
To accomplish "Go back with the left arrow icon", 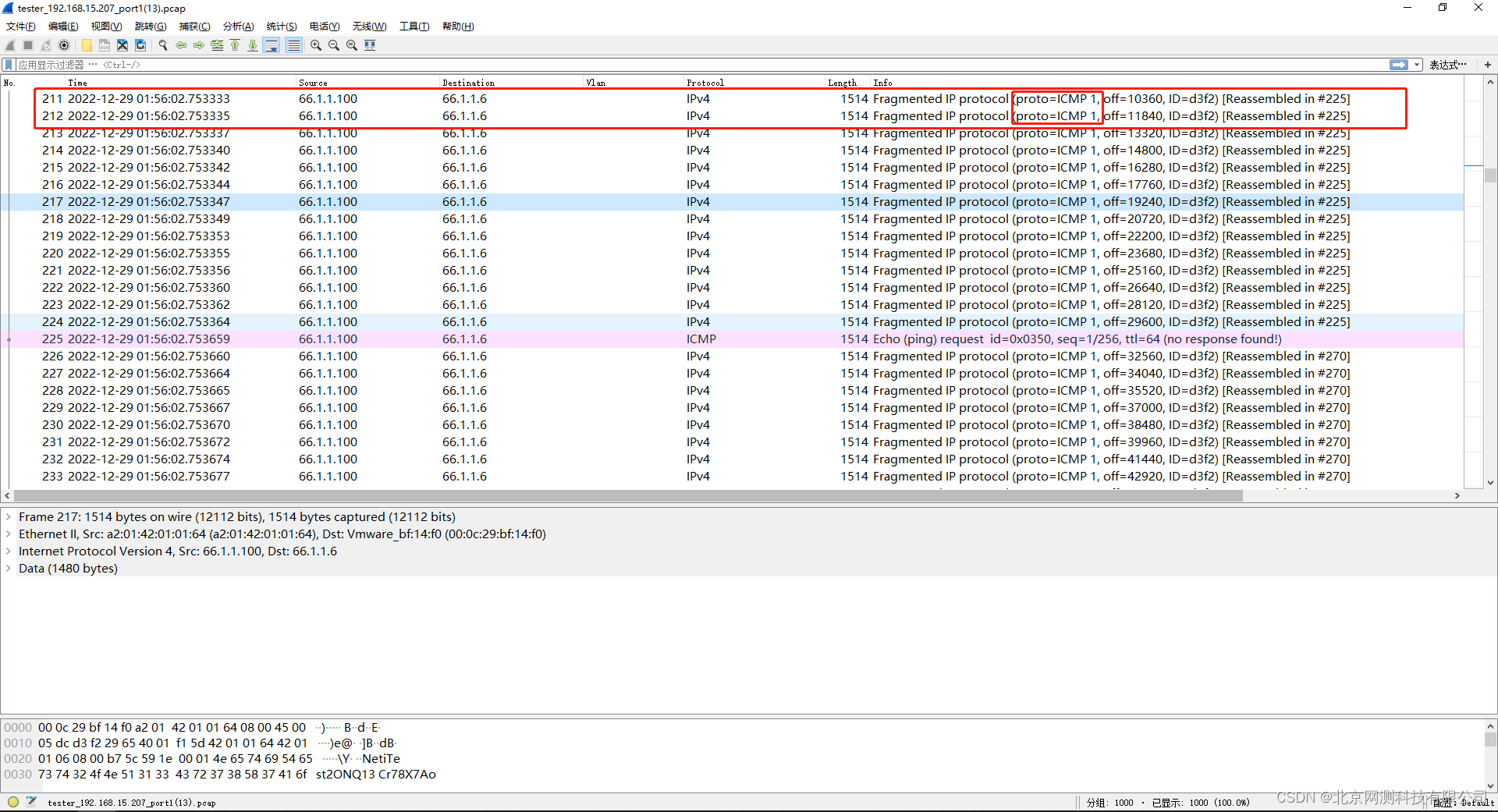I will (x=181, y=45).
